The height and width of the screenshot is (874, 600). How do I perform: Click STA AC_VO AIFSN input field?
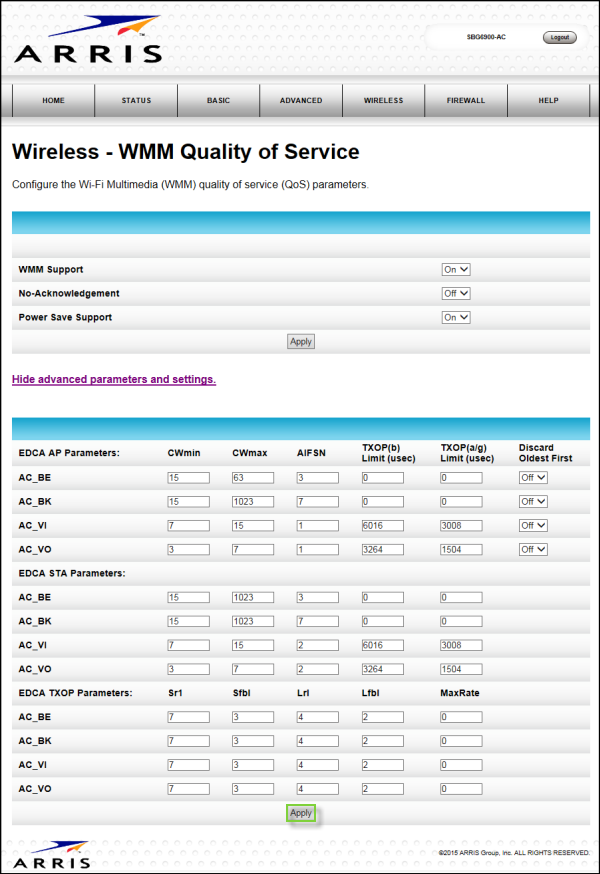click(318, 669)
